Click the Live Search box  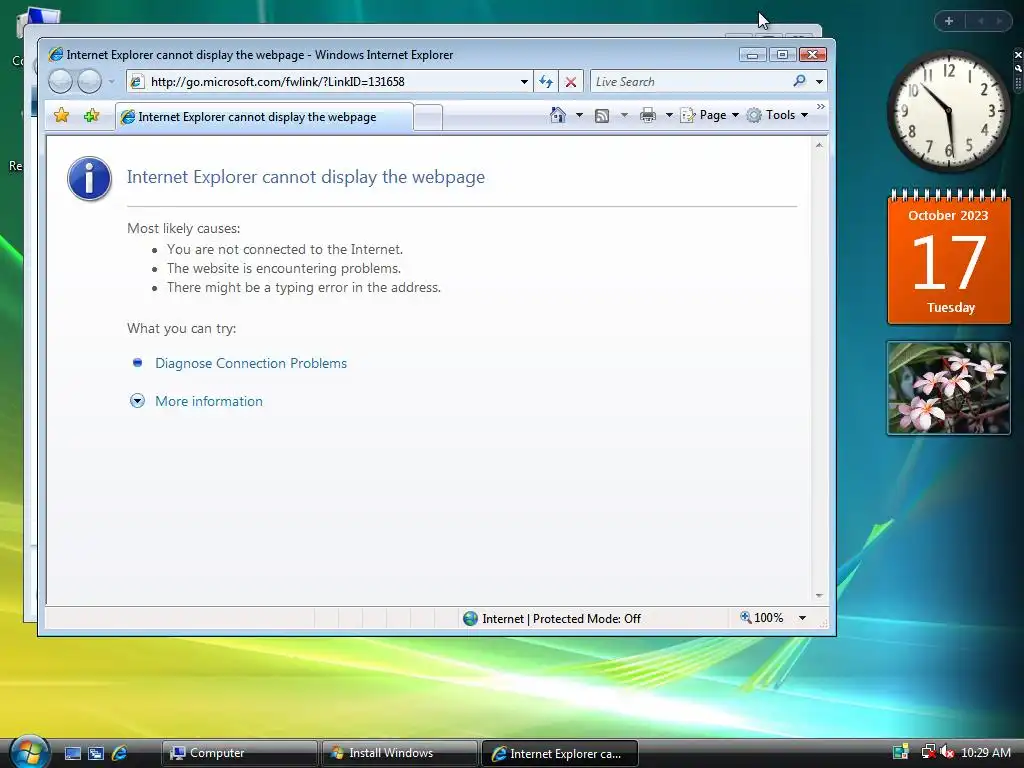(x=690, y=82)
